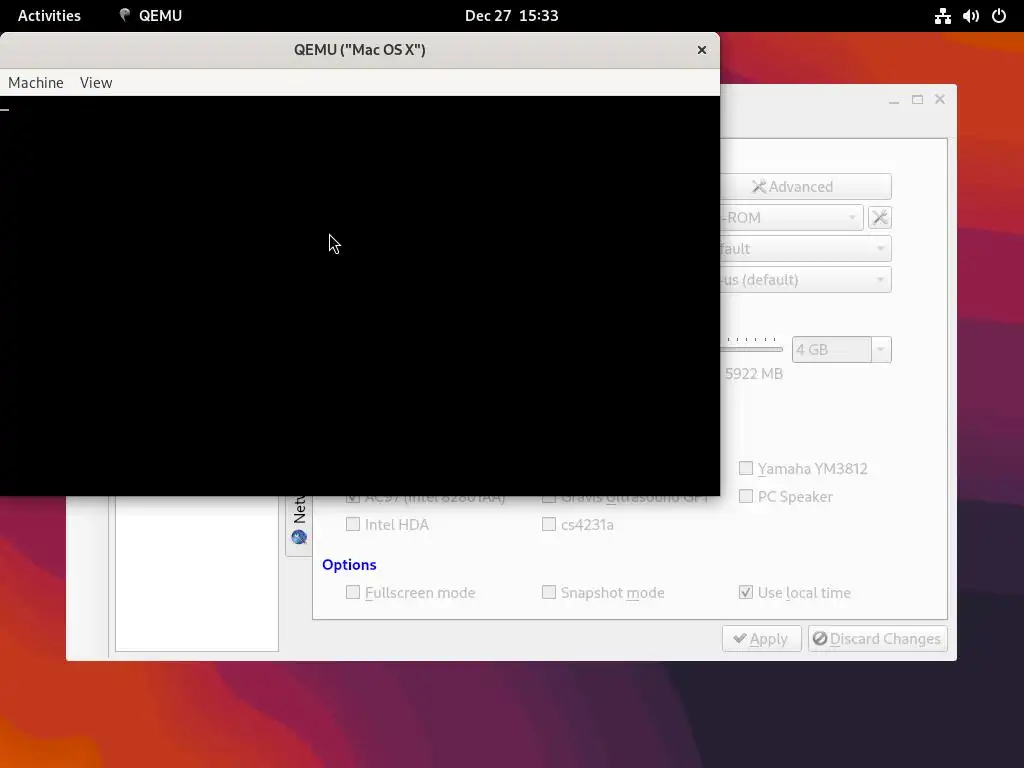Viewport: 1024px width, 768px height.
Task: Maximize the background settings window
Action: [x=918, y=99]
